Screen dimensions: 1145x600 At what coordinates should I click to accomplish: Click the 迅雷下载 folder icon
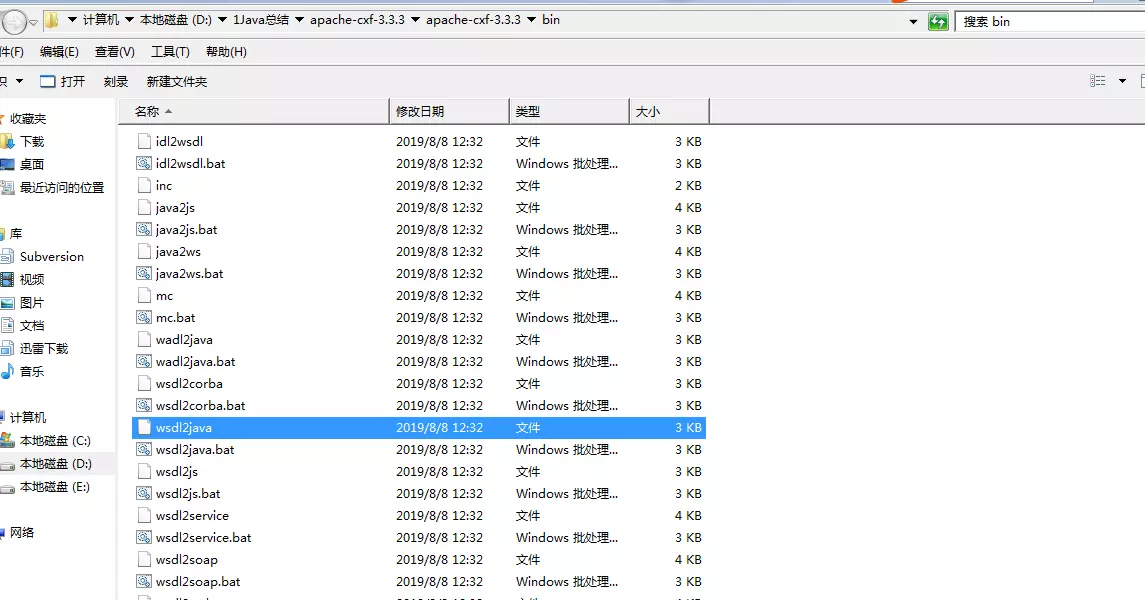(x=8, y=349)
